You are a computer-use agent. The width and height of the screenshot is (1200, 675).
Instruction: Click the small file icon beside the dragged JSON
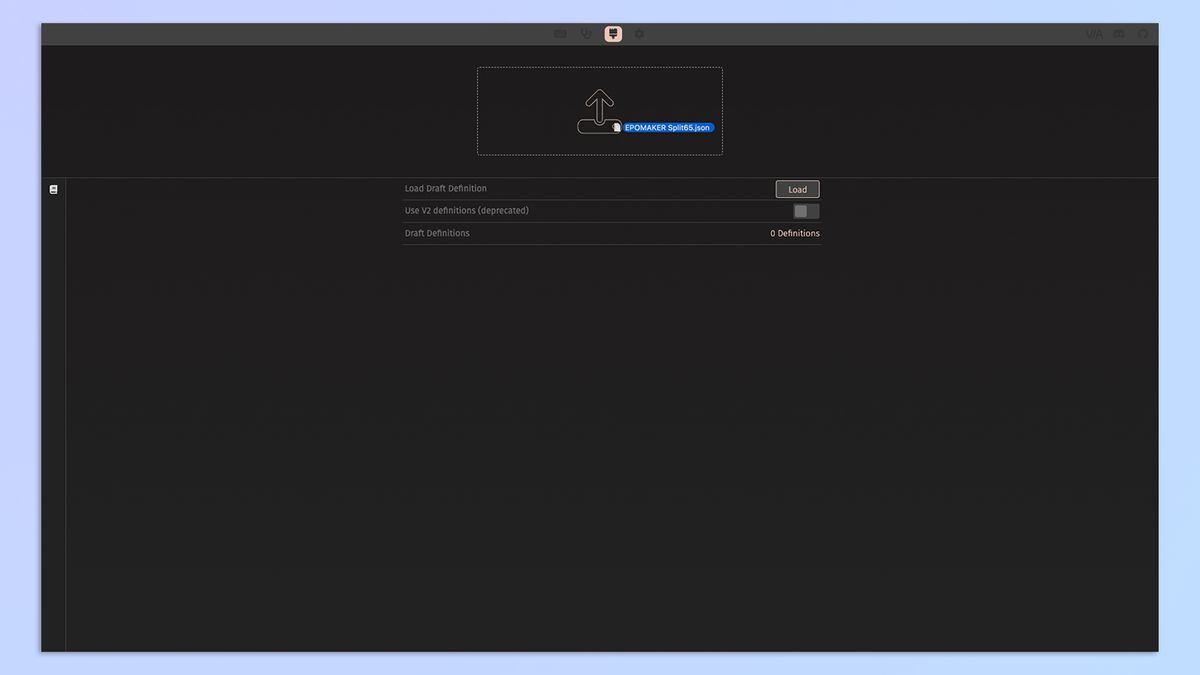[x=616, y=128]
